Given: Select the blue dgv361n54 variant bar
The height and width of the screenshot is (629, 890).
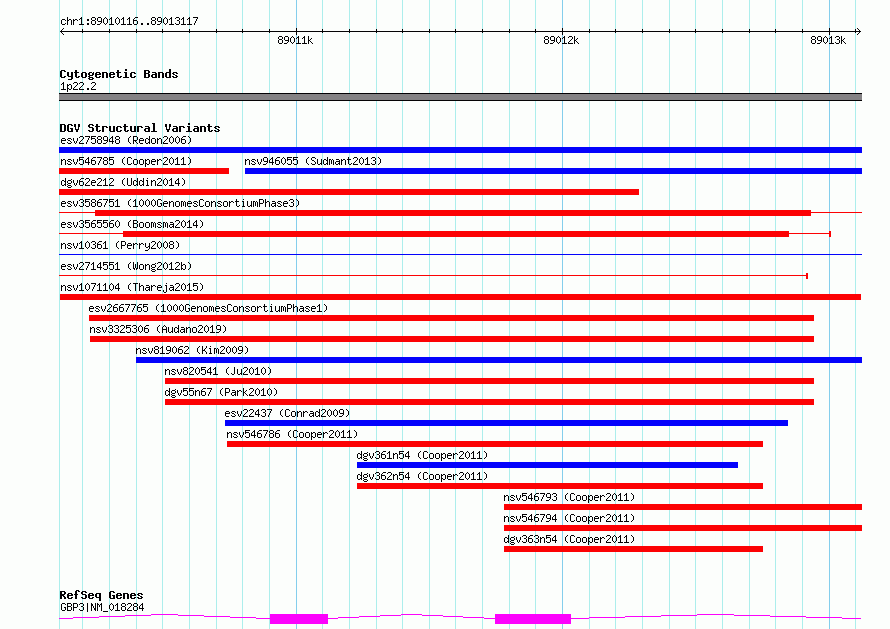Looking at the screenshot, I should (548, 465).
